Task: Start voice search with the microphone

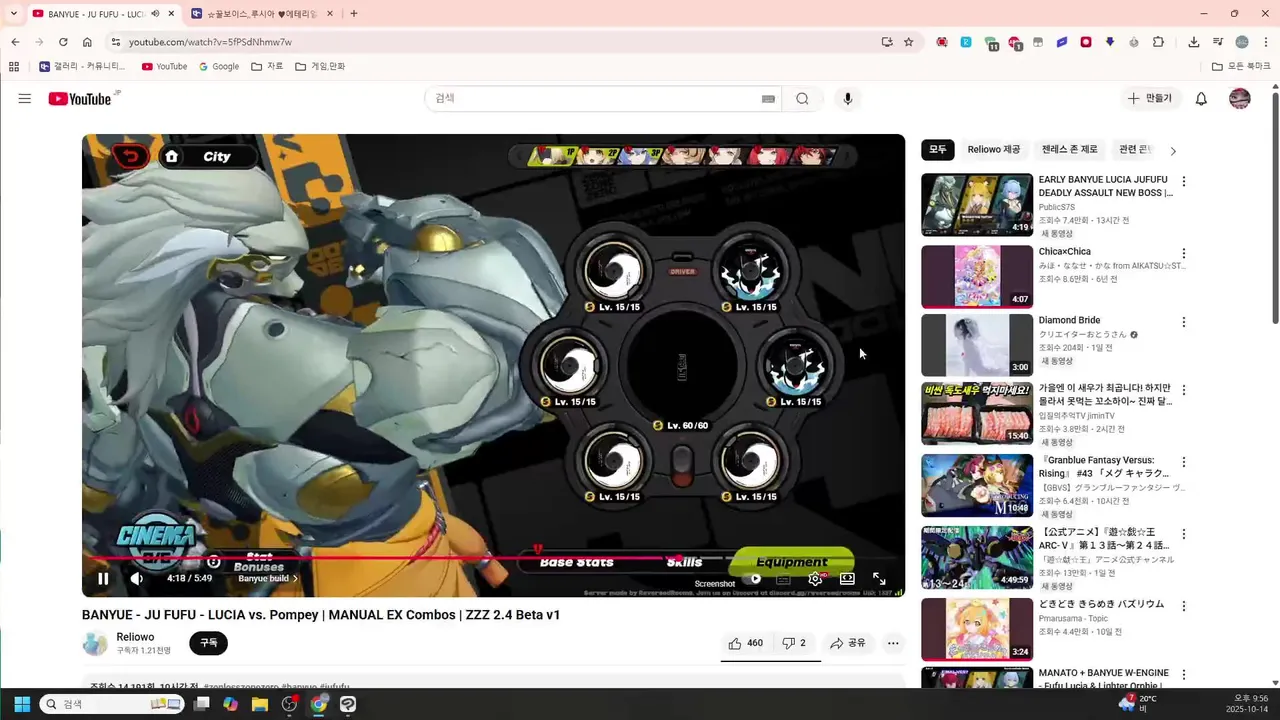Action: click(848, 98)
